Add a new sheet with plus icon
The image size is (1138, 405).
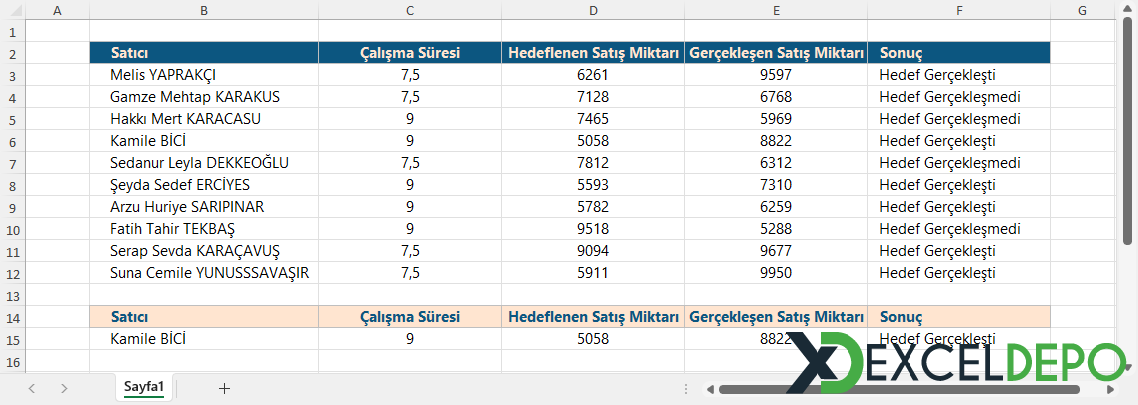point(224,388)
